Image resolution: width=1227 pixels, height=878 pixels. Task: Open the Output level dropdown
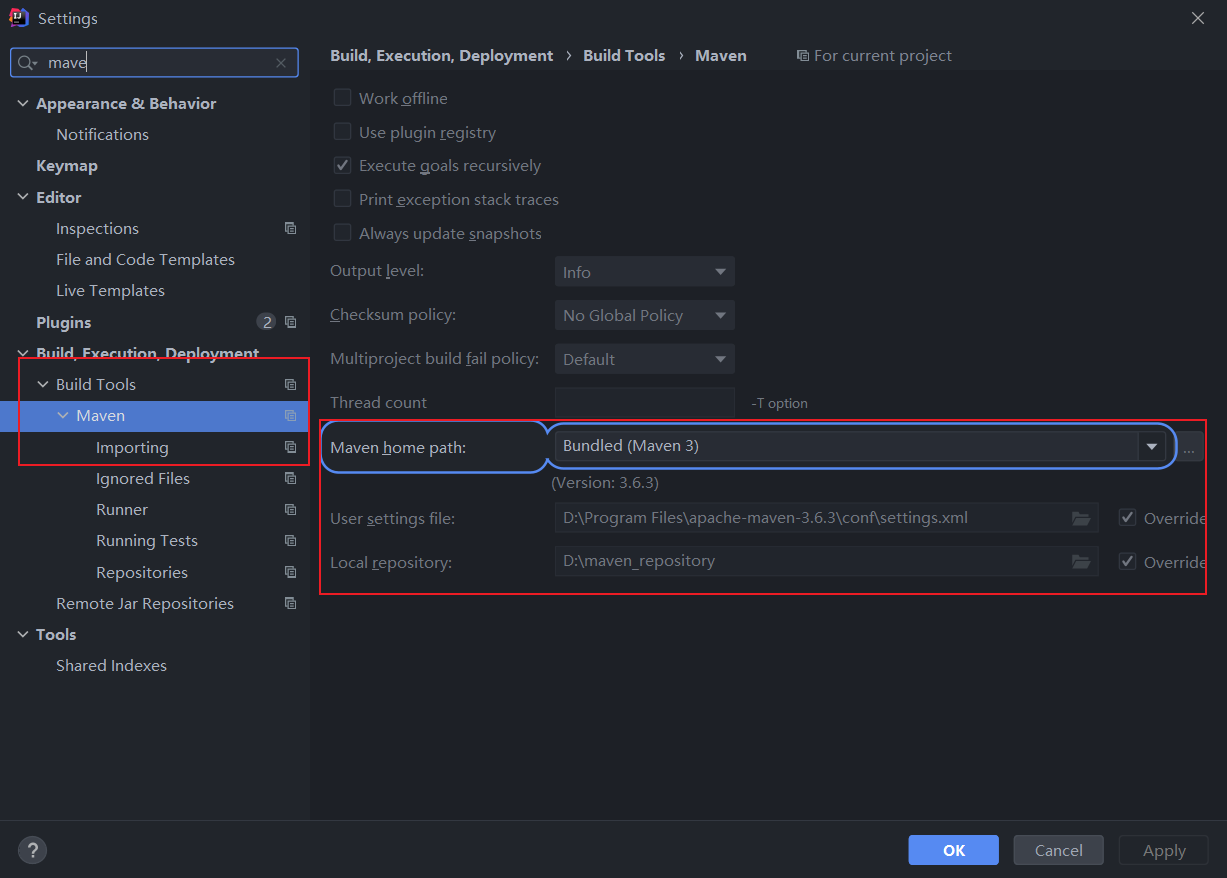[x=645, y=272]
